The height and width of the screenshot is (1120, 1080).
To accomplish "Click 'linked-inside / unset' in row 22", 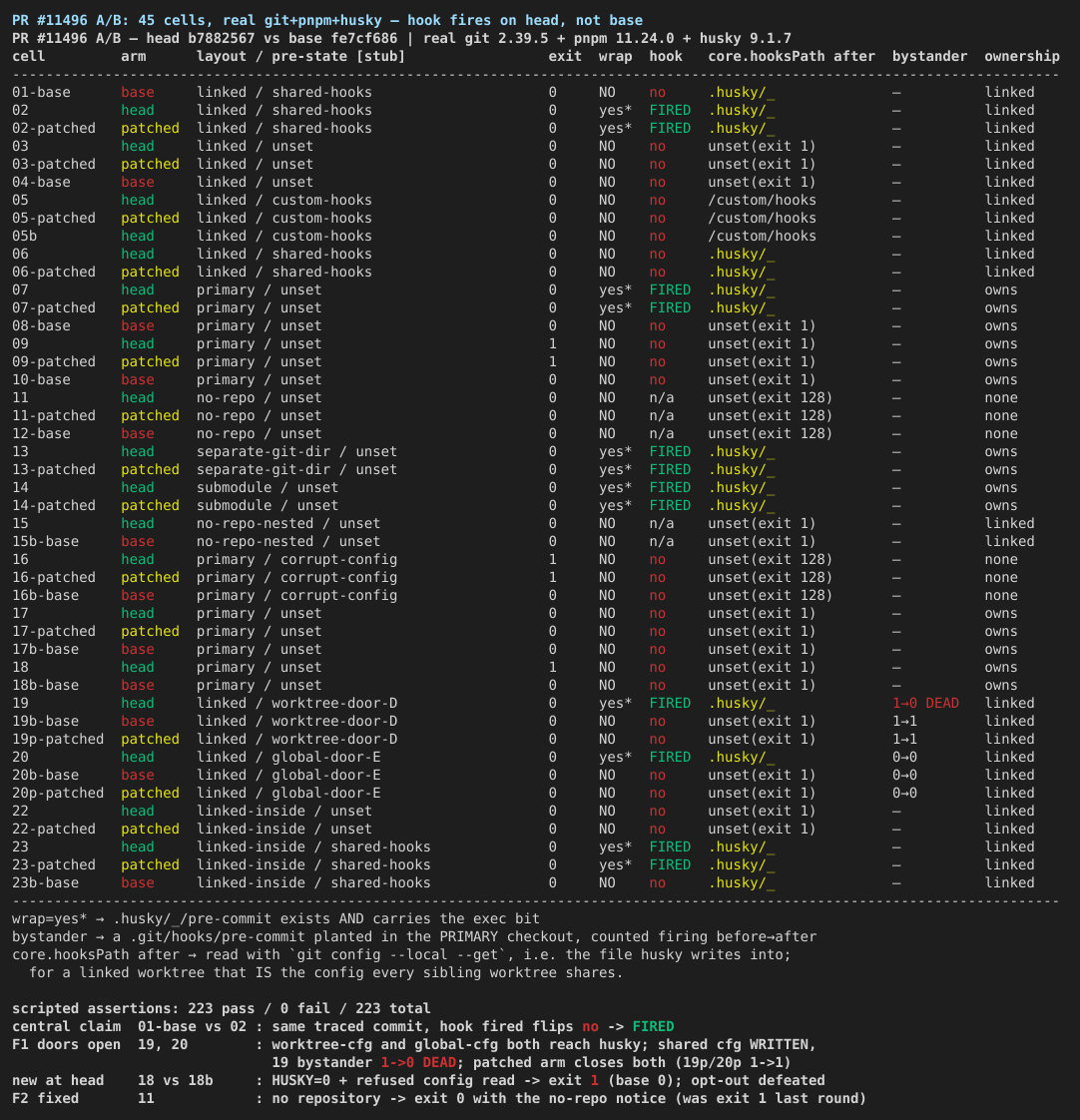I will pos(284,811).
